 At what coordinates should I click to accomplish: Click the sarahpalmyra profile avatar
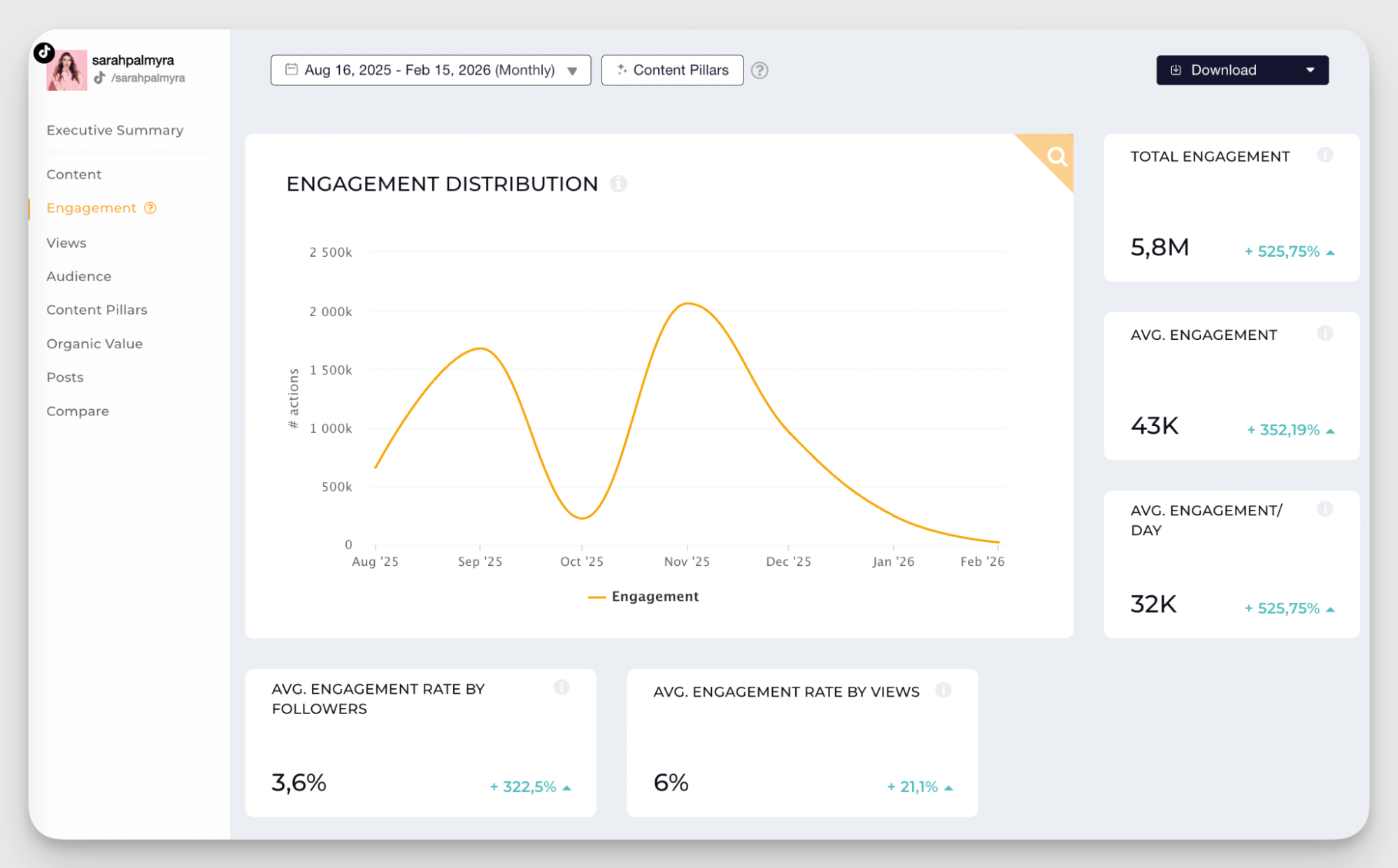67,70
